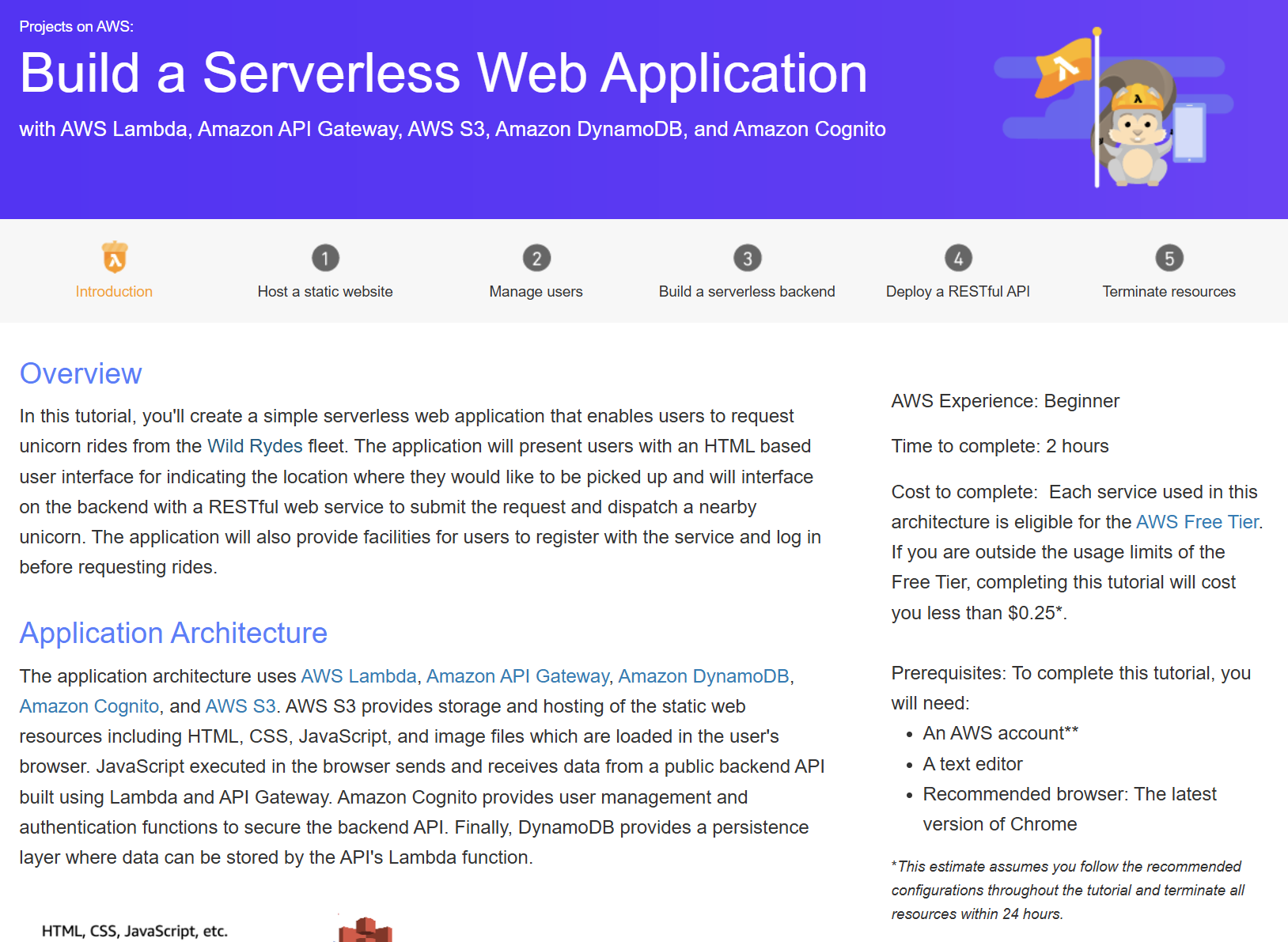Image resolution: width=1288 pixels, height=942 pixels.
Task: Click the step 4 circle icon
Action: pos(958,258)
